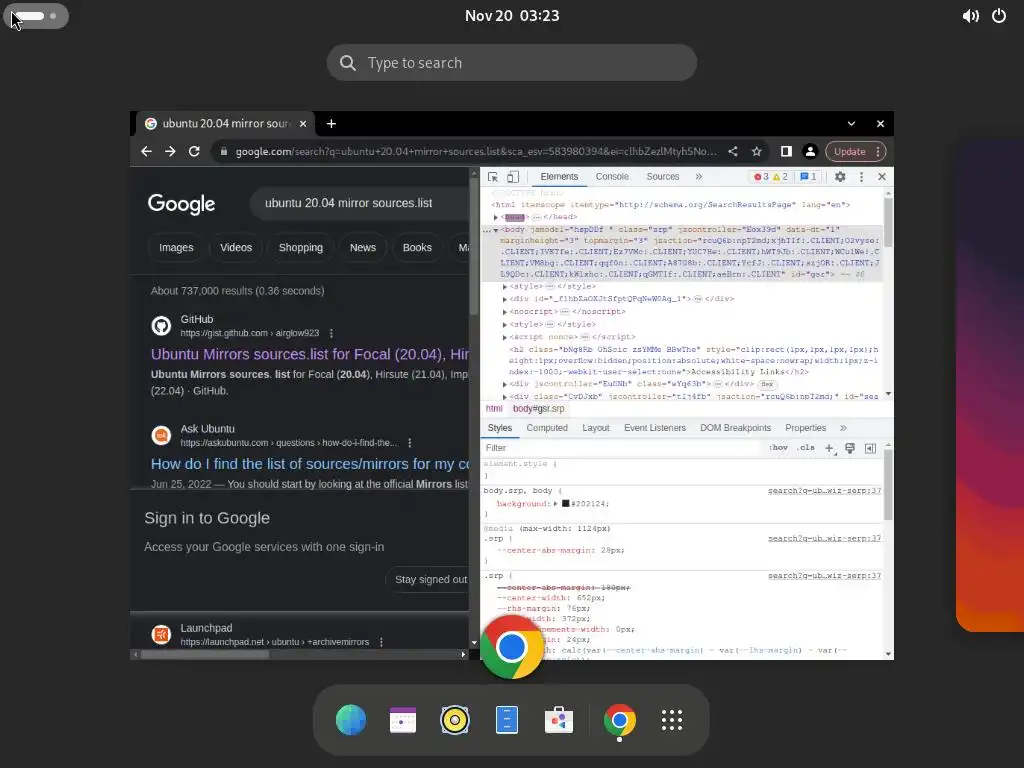Open the tab search dropdown chevron
This screenshot has height=768, width=1024.
(851, 123)
